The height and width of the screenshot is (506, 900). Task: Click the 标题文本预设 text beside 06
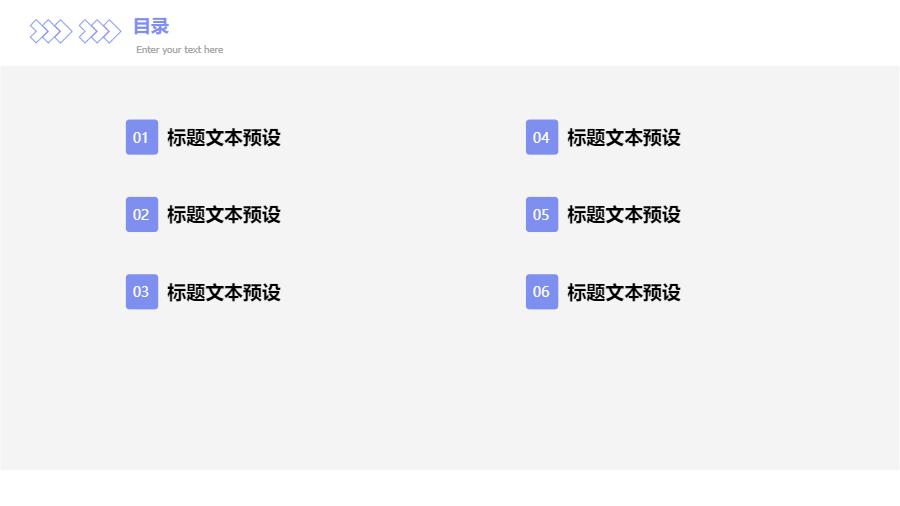(x=624, y=293)
